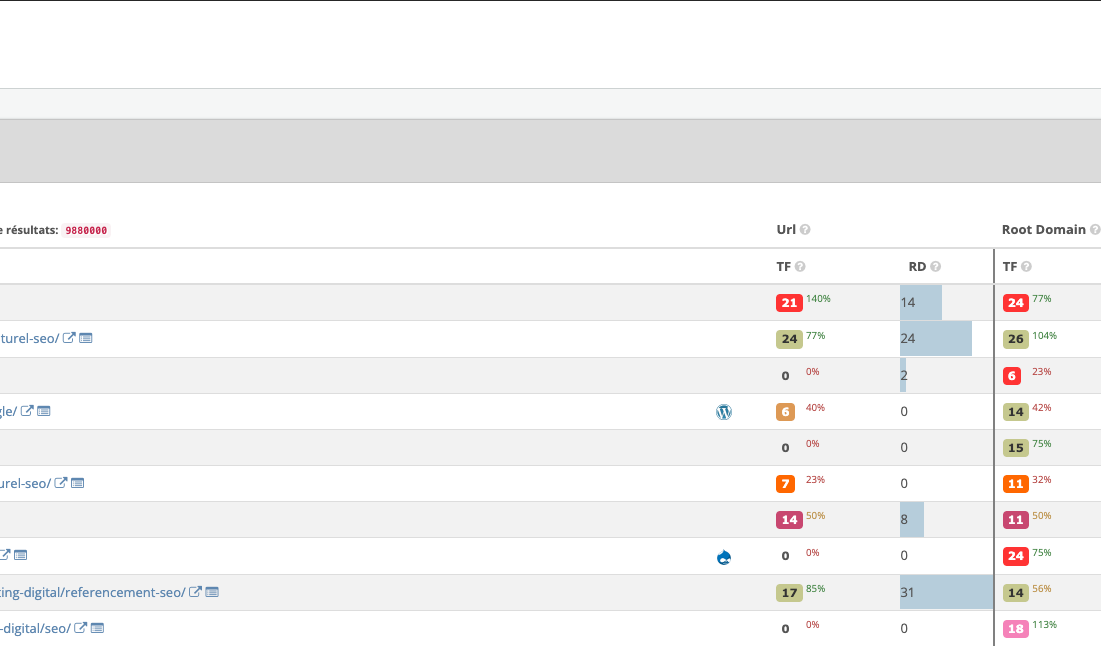
Task: Click the WordPress logo icon
Action: point(724,411)
